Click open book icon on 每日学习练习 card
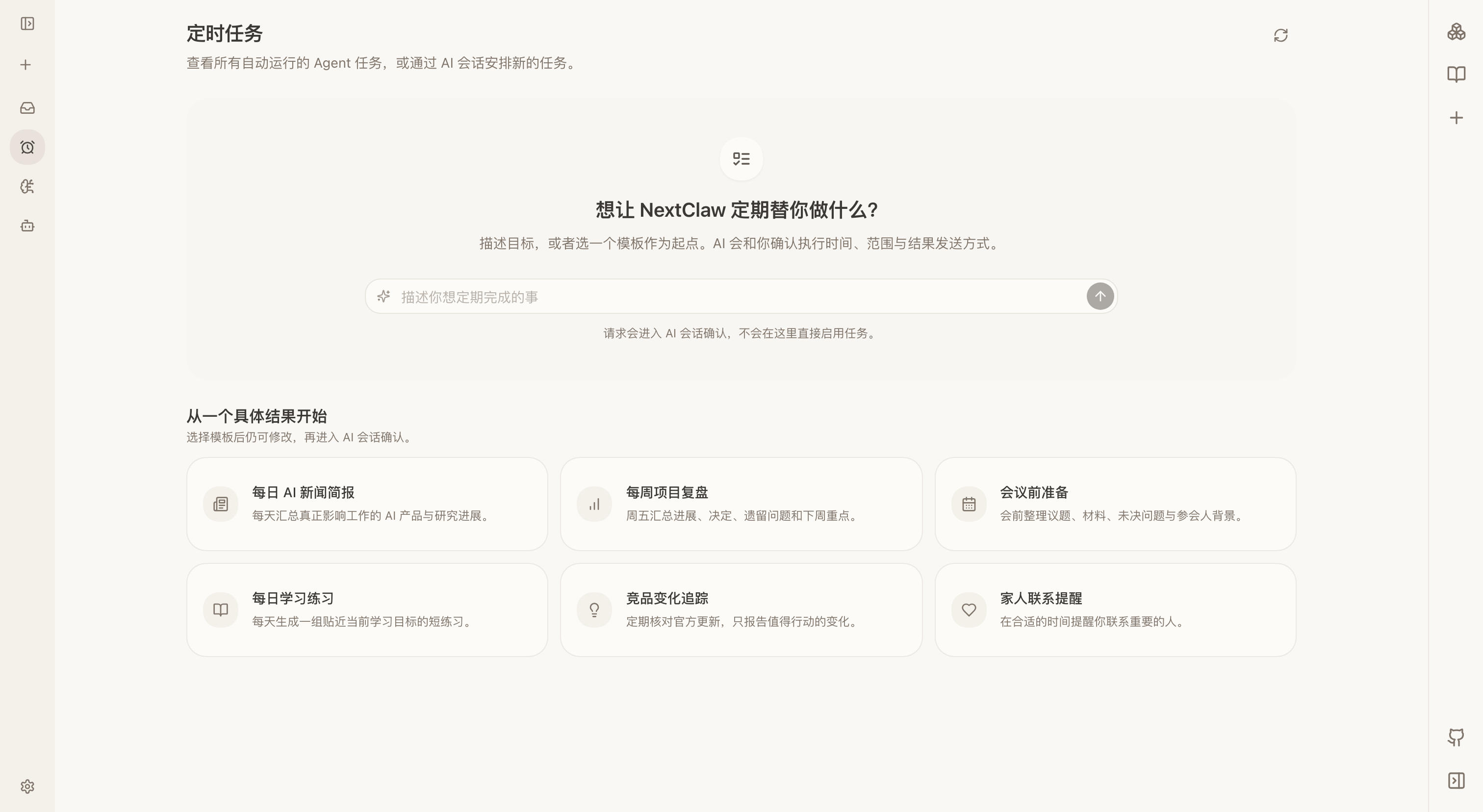 point(221,610)
